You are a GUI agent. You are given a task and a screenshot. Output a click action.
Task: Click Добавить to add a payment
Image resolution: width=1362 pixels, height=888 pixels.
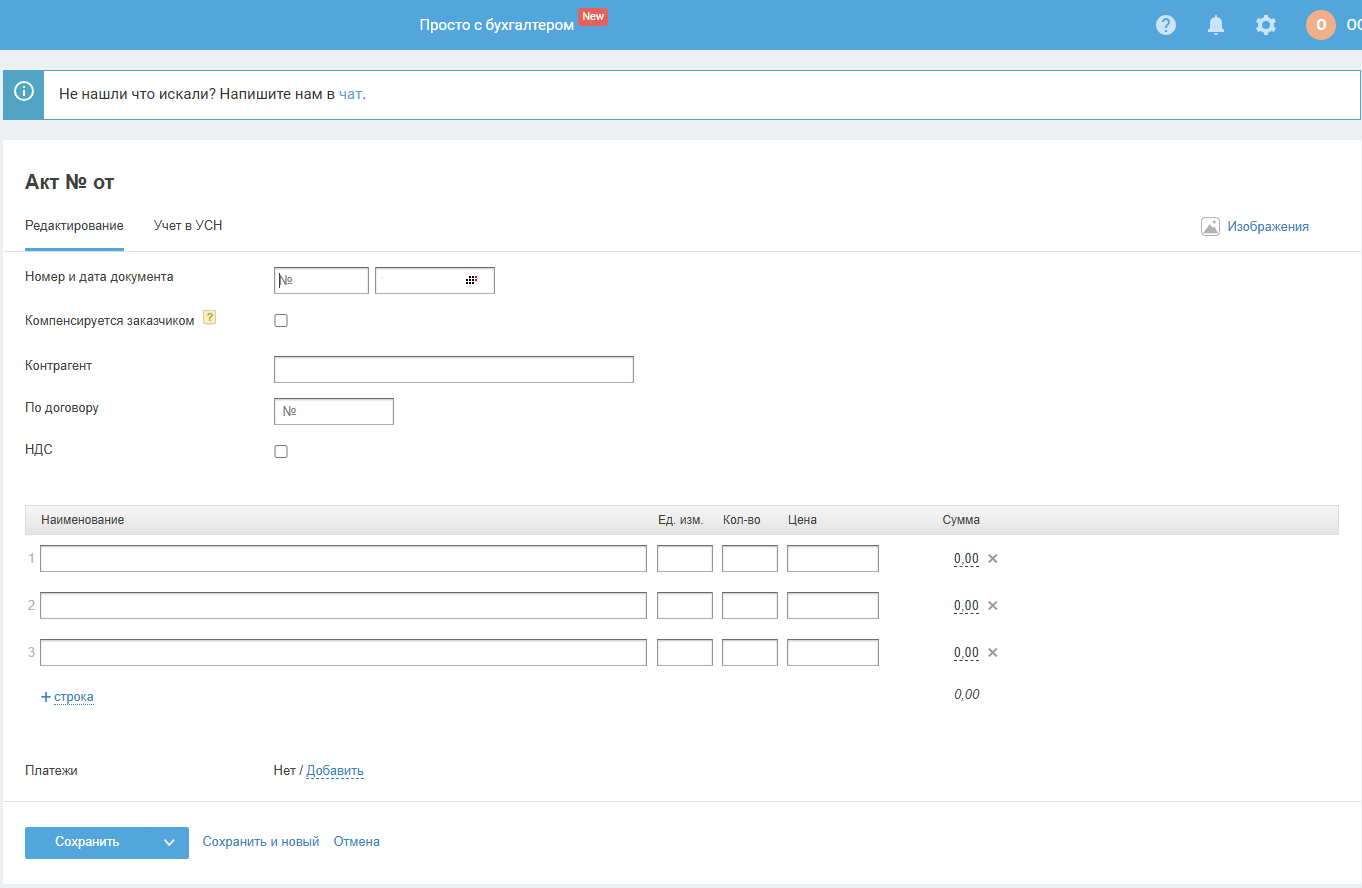(x=335, y=771)
